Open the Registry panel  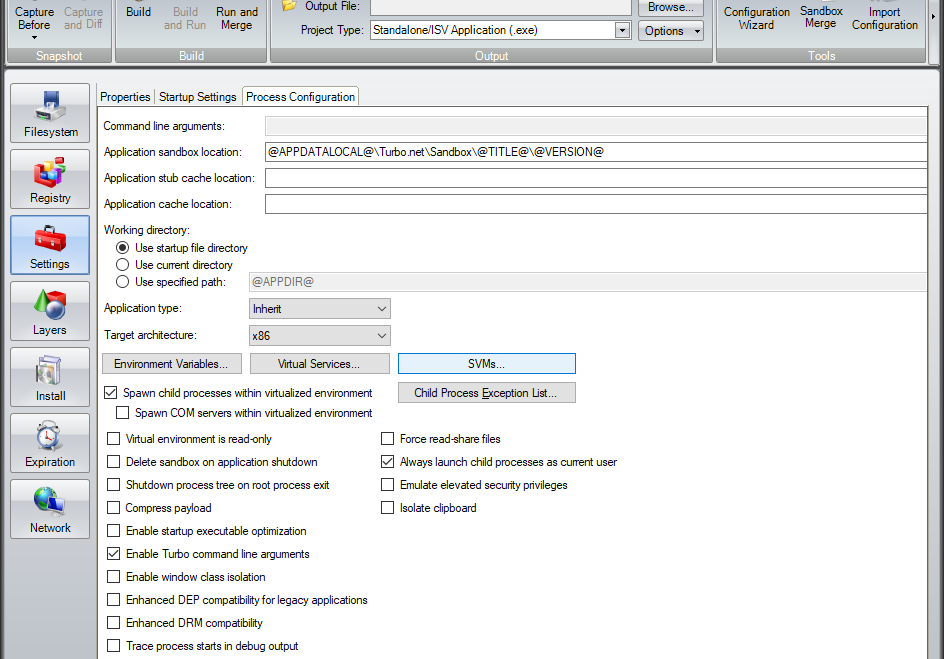(50, 179)
